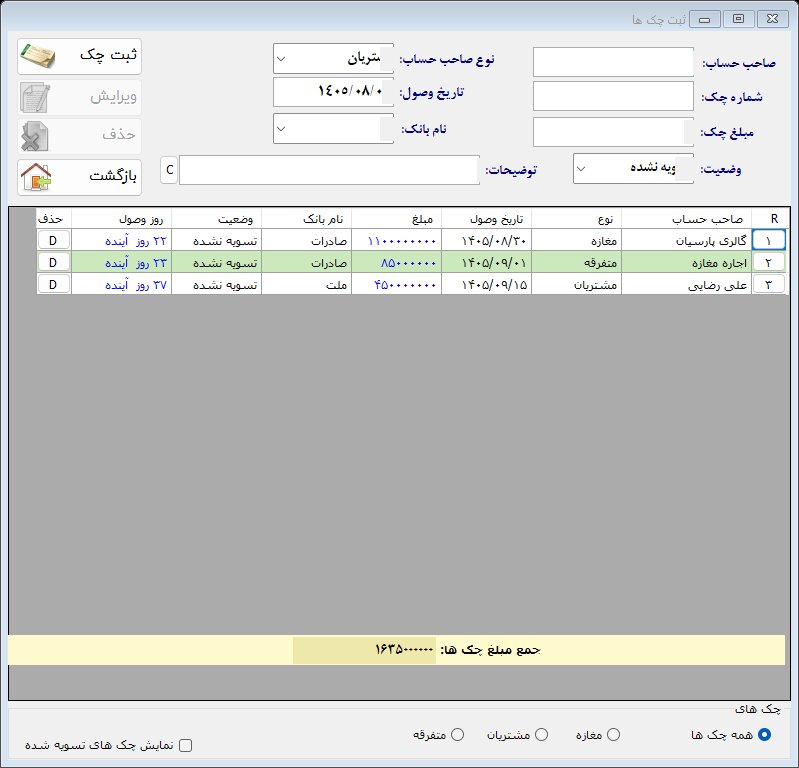Click the علی رضایی cell
The width and height of the screenshot is (799, 768).
[x=686, y=284]
